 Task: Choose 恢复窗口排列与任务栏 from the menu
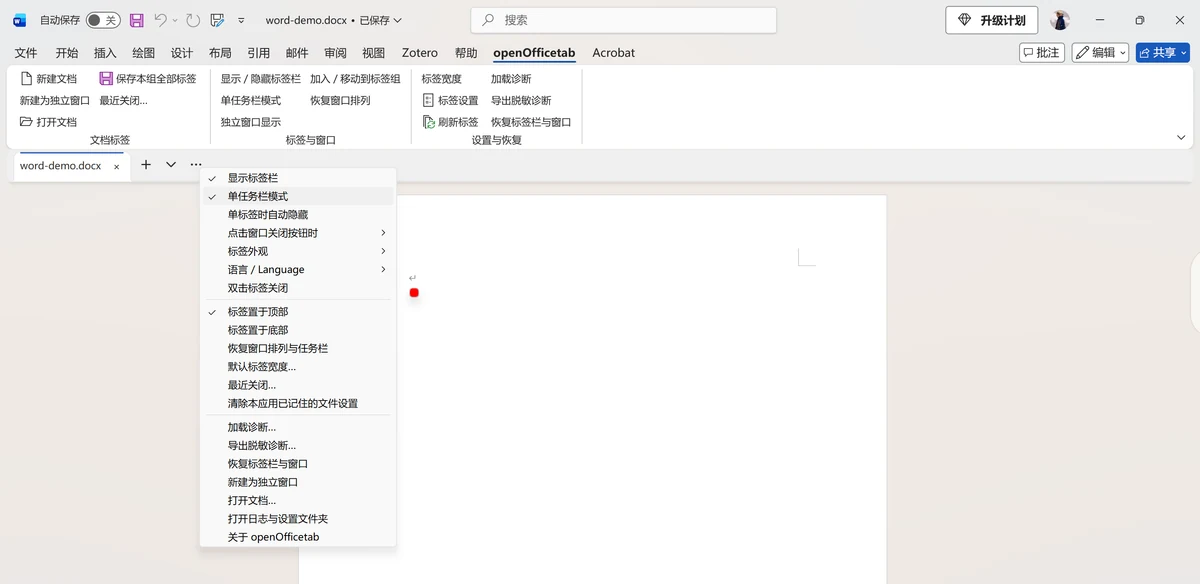[x=298, y=348]
